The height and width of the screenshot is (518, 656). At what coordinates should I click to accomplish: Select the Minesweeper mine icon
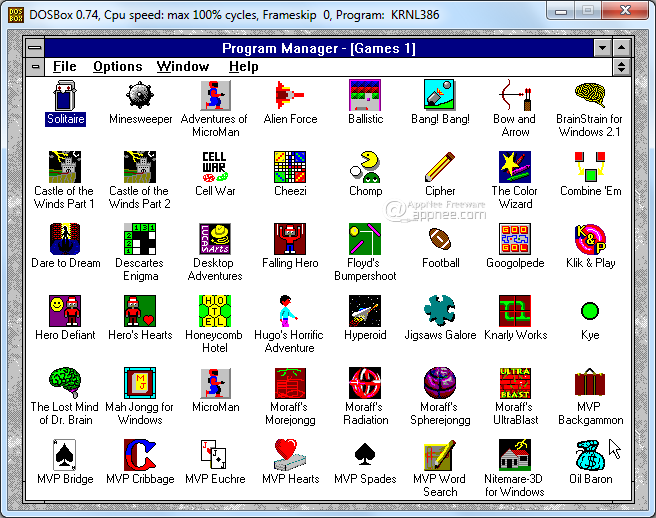pos(140,95)
